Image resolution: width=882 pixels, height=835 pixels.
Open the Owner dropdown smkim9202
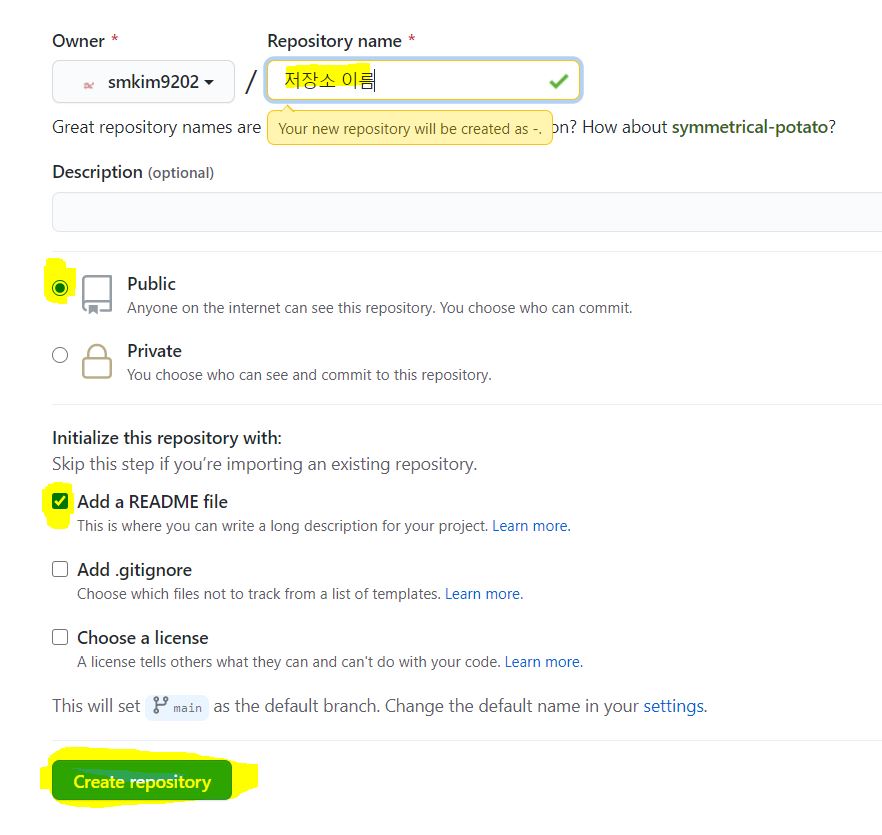(x=143, y=82)
